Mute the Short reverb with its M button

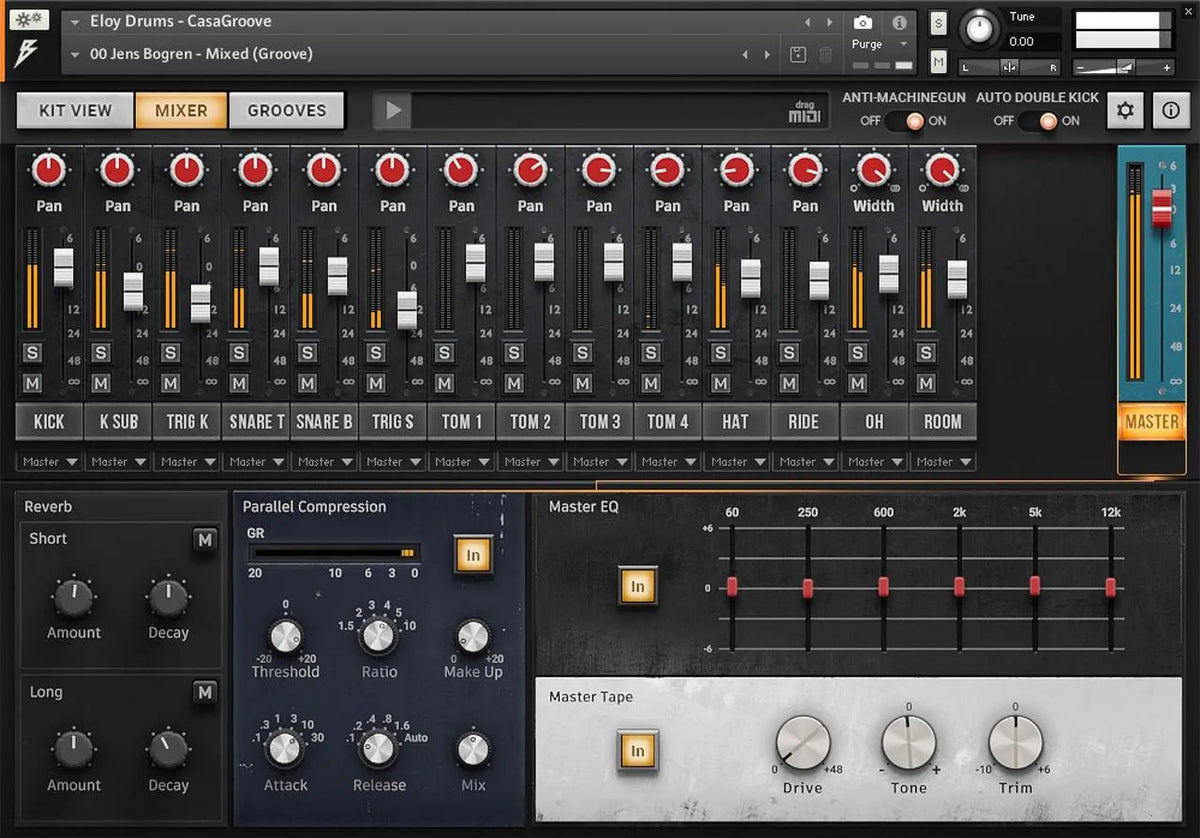(x=205, y=540)
